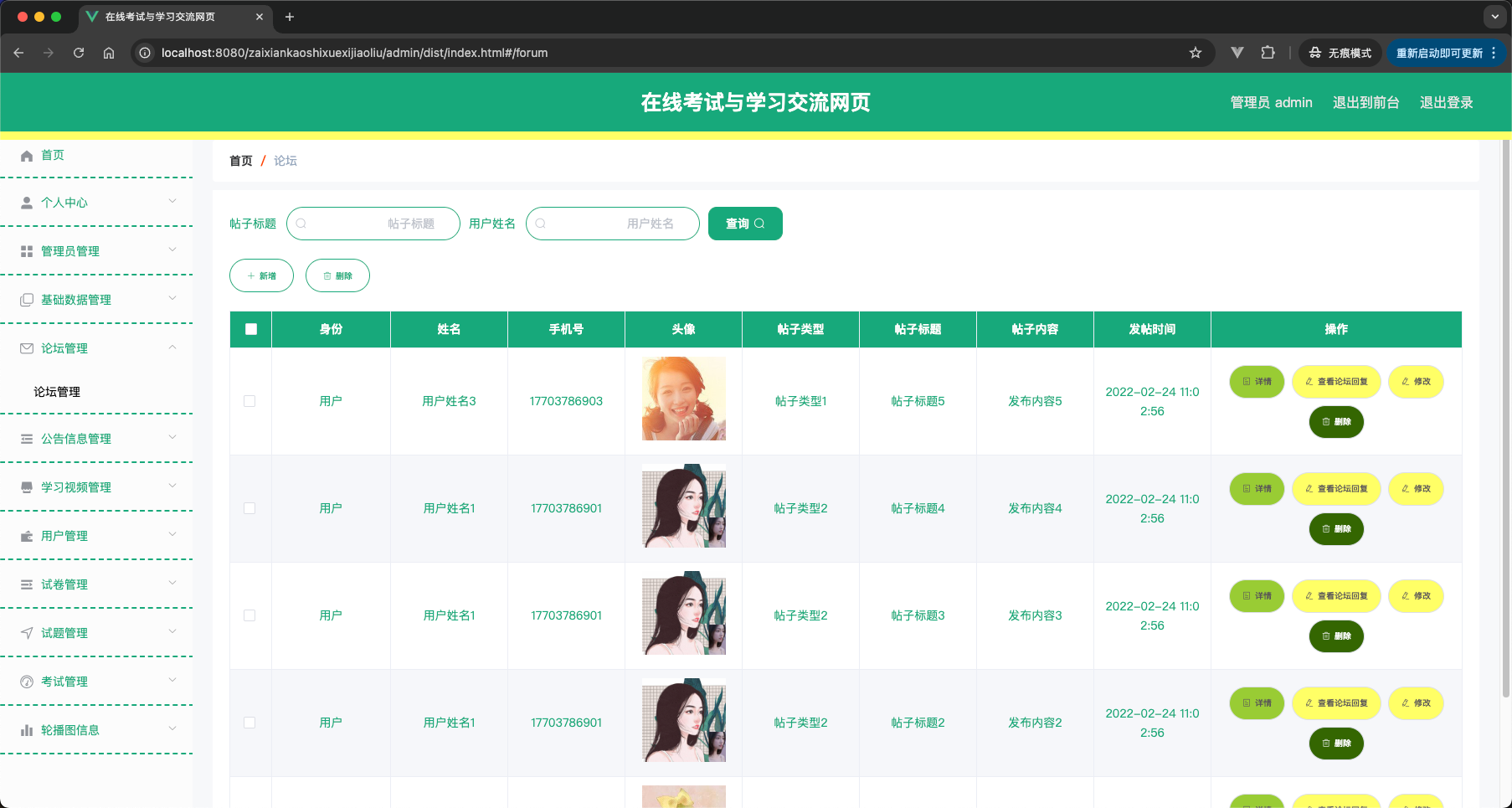The image size is (1512, 808).
Task: Click inside the 用户姓名 search input
Action: click(613, 224)
